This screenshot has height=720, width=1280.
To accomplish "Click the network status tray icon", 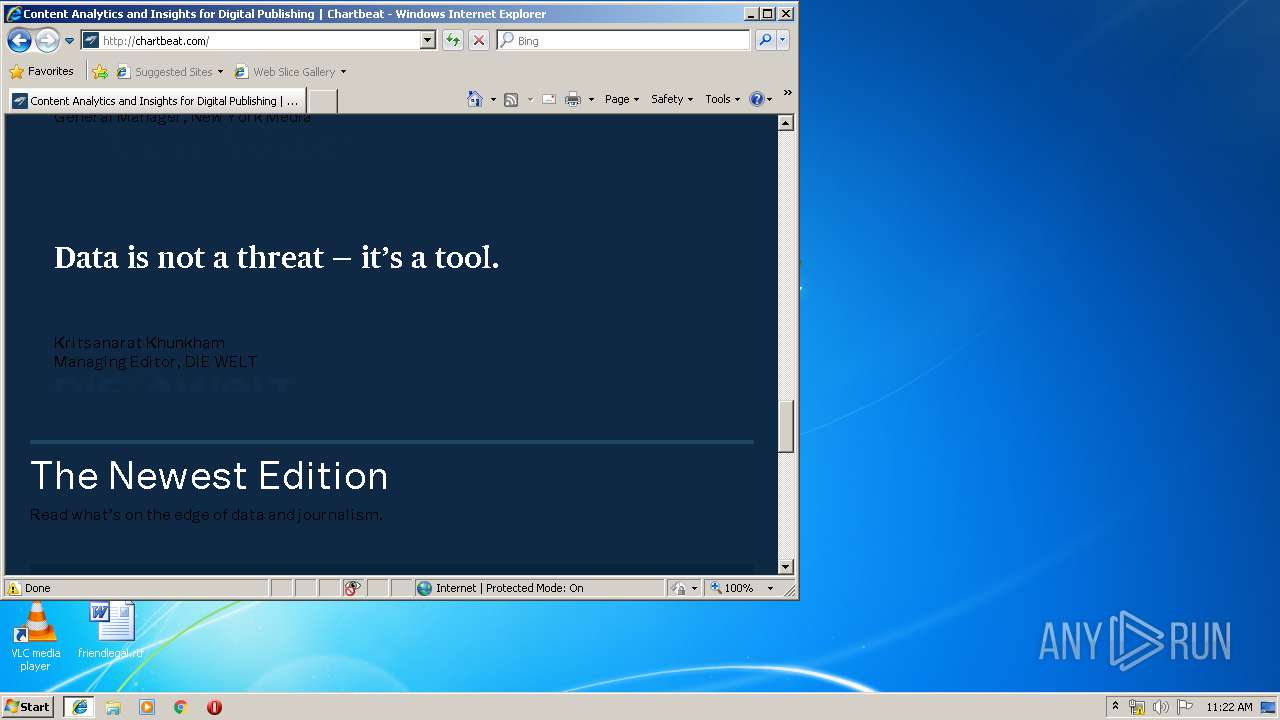I will 1137,707.
